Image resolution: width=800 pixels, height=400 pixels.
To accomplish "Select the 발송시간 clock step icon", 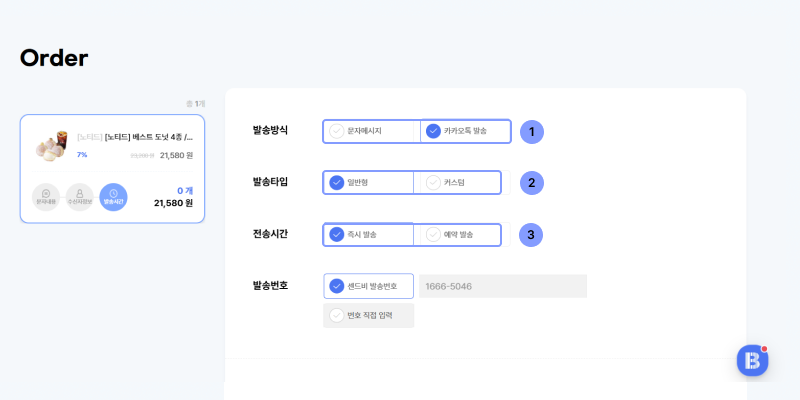I will pyautogui.click(x=114, y=197).
